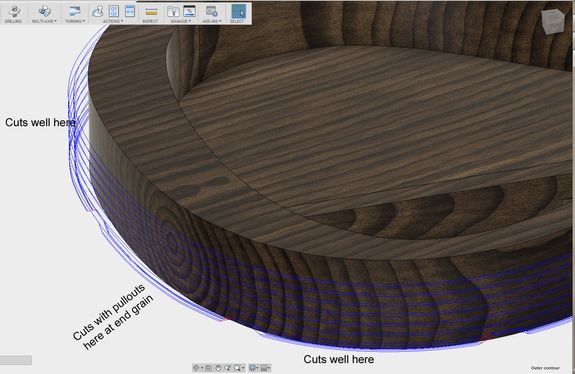Screen dimensions: 575x374
Task: Open the Task Manager icon in Manage
Action: tap(189, 11)
